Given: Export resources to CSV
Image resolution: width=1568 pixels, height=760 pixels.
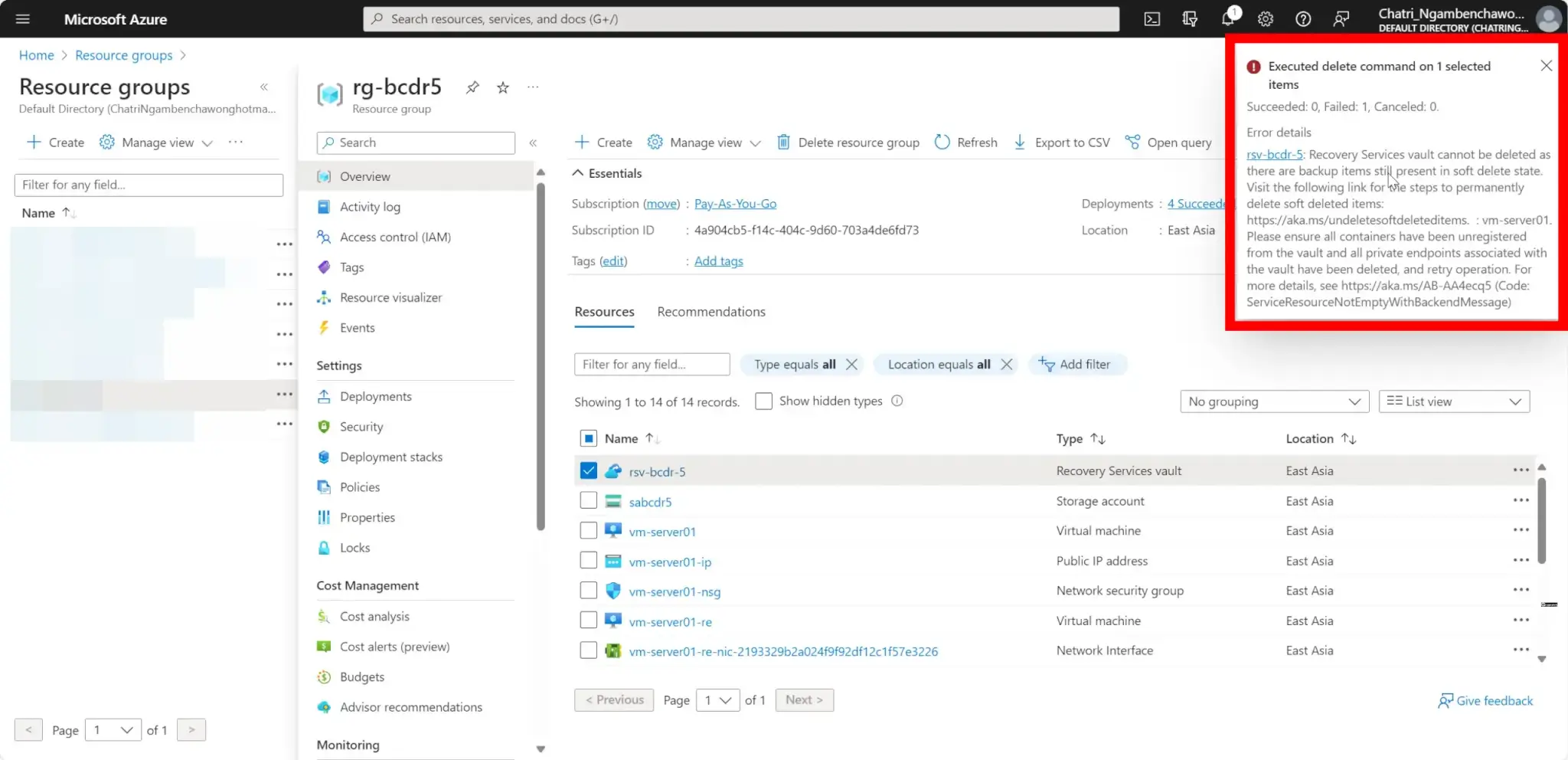Looking at the screenshot, I should tap(1061, 142).
